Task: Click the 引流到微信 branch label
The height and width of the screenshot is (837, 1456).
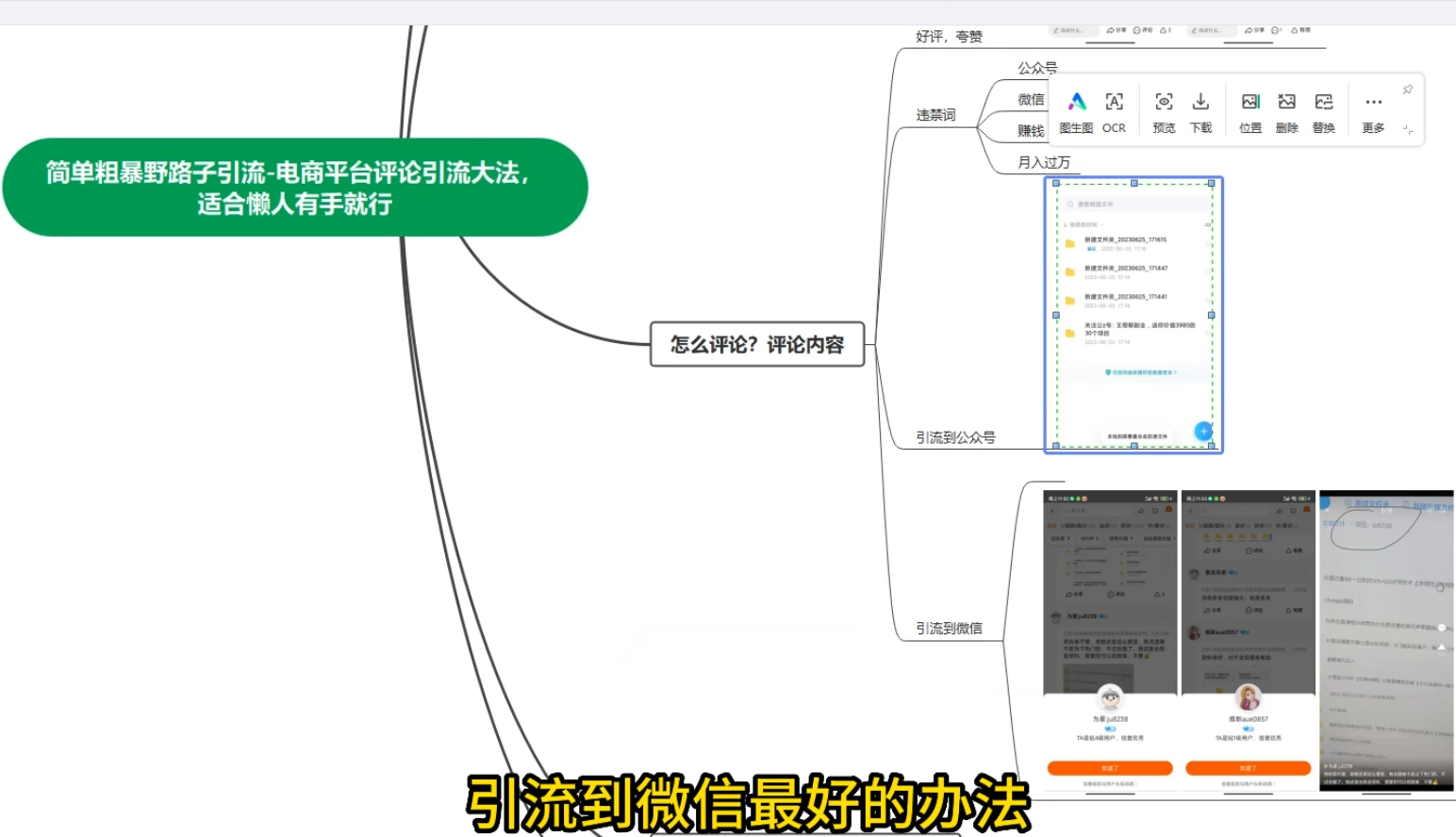Action: [x=949, y=628]
